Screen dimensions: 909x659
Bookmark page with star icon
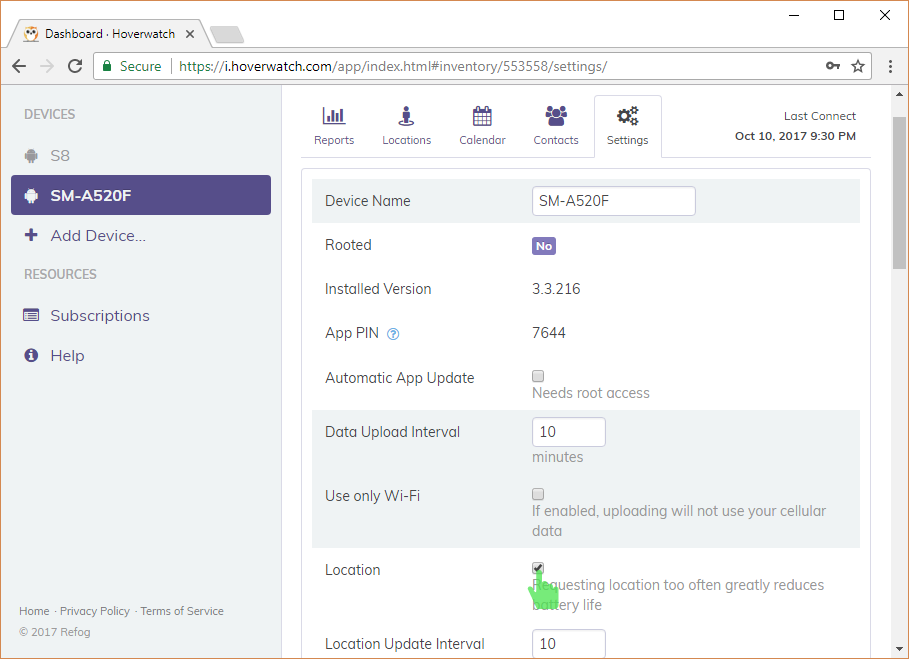(x=858, y=66)
